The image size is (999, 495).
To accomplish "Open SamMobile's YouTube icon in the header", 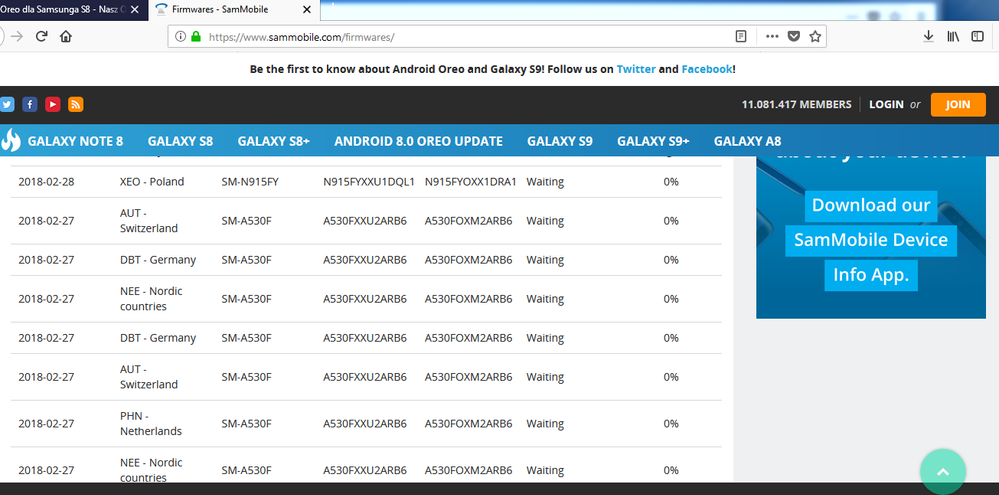I will (x=52, y=104).
